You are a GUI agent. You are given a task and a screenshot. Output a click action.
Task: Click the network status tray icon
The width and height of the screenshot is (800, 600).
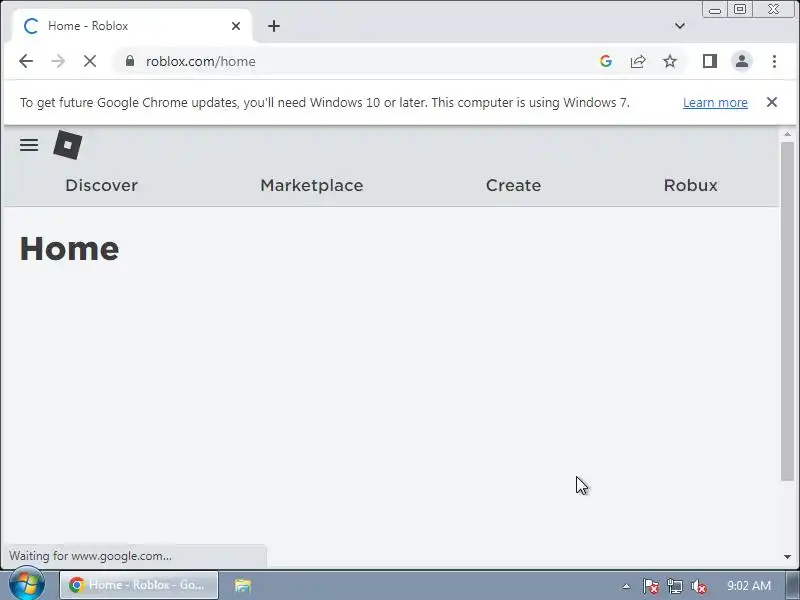[674, 586]
